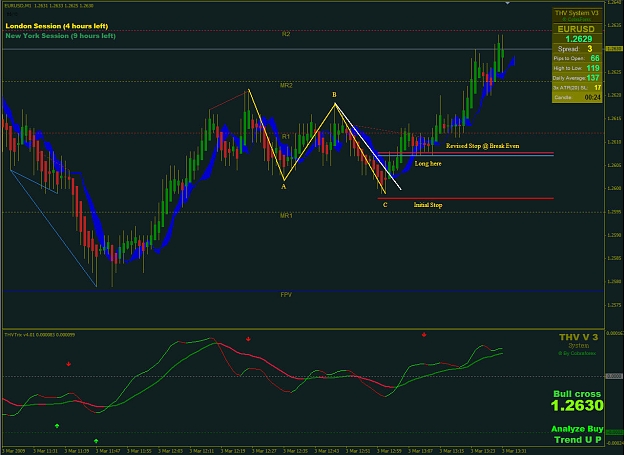Click the EURUSD symbol in info panel

(576, 29)
